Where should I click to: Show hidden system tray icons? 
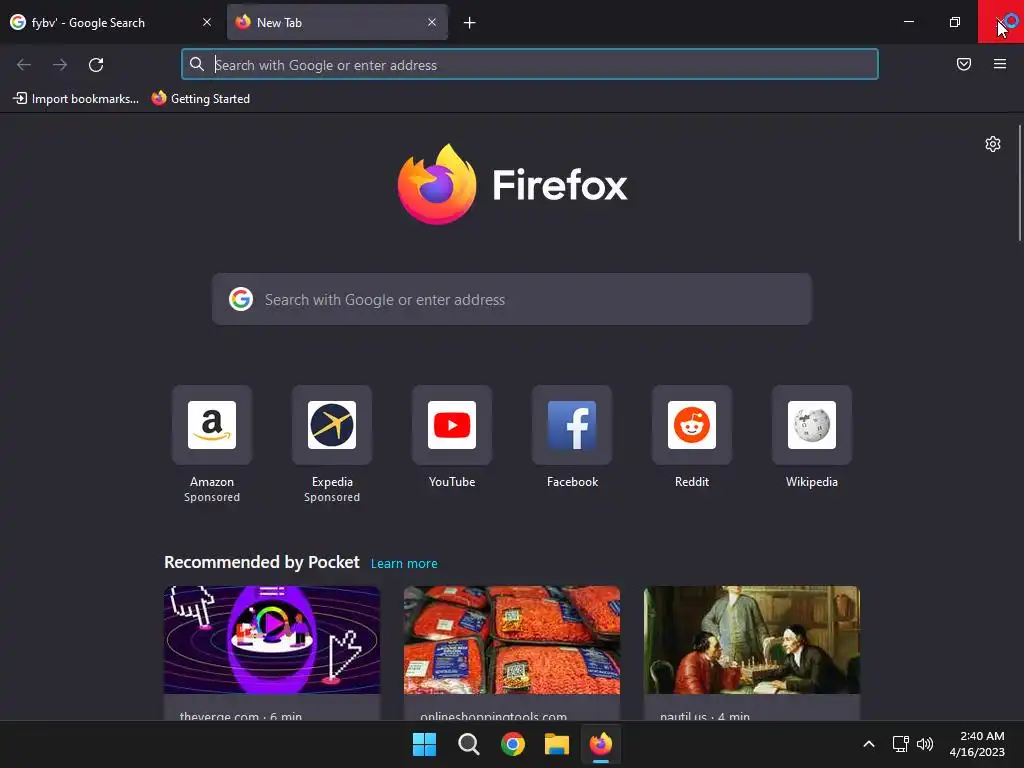click(869, 744)
